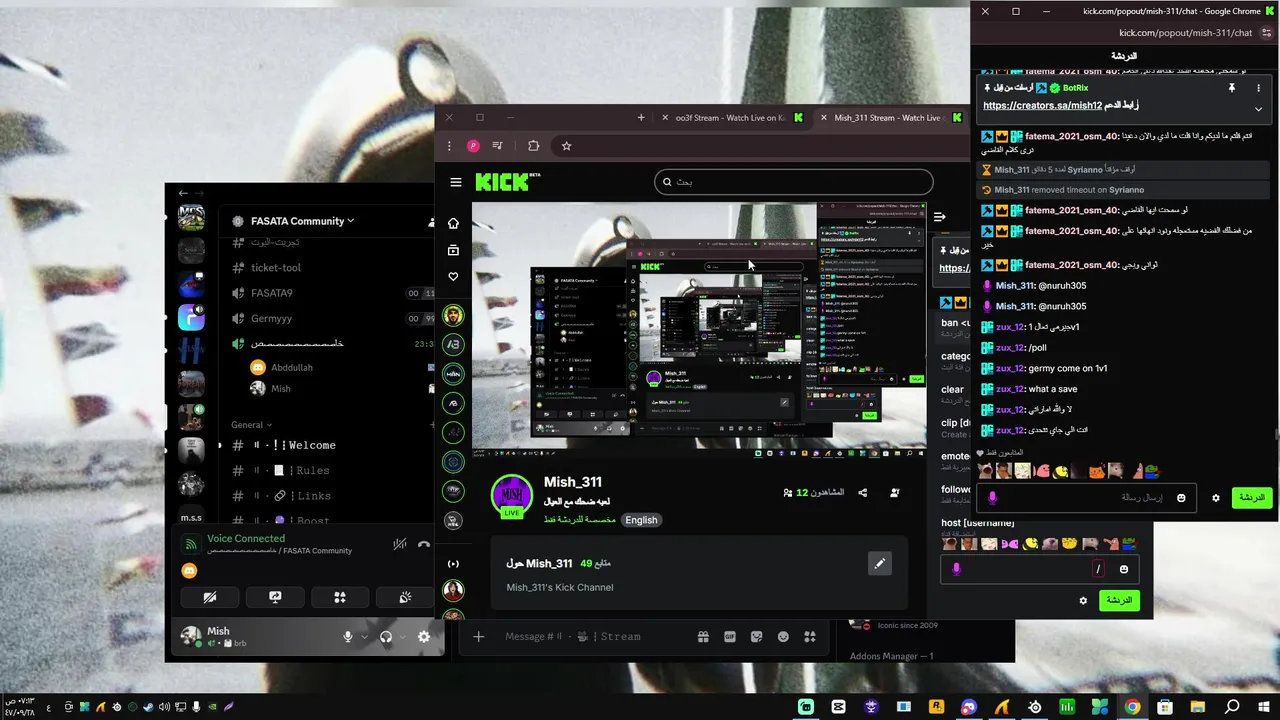Expand Discord microphone options arrow
The height and width of the screenshot is (720, 1280).
coord(364,637)
